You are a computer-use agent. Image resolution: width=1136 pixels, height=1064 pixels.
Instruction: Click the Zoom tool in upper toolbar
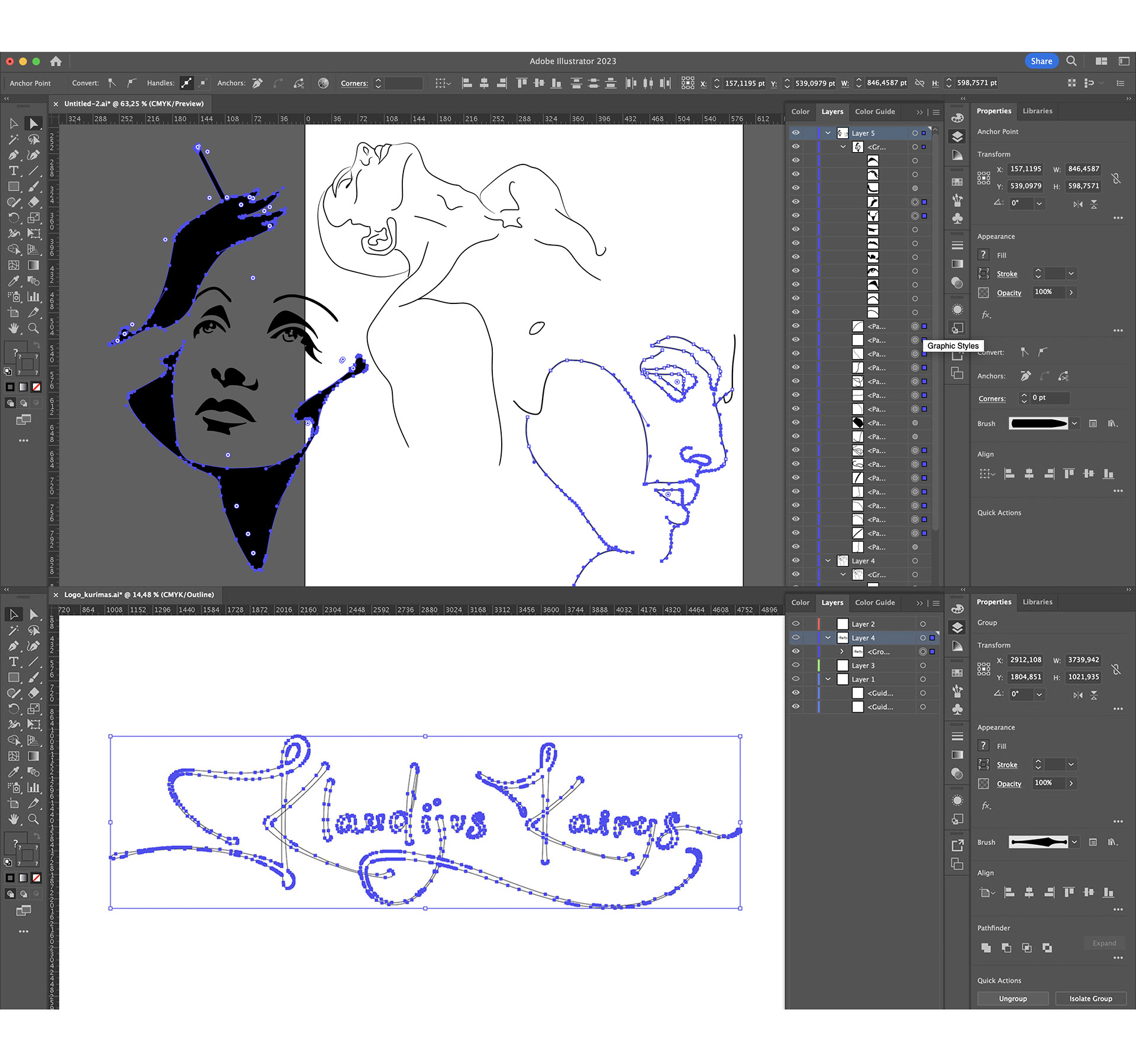34,328
